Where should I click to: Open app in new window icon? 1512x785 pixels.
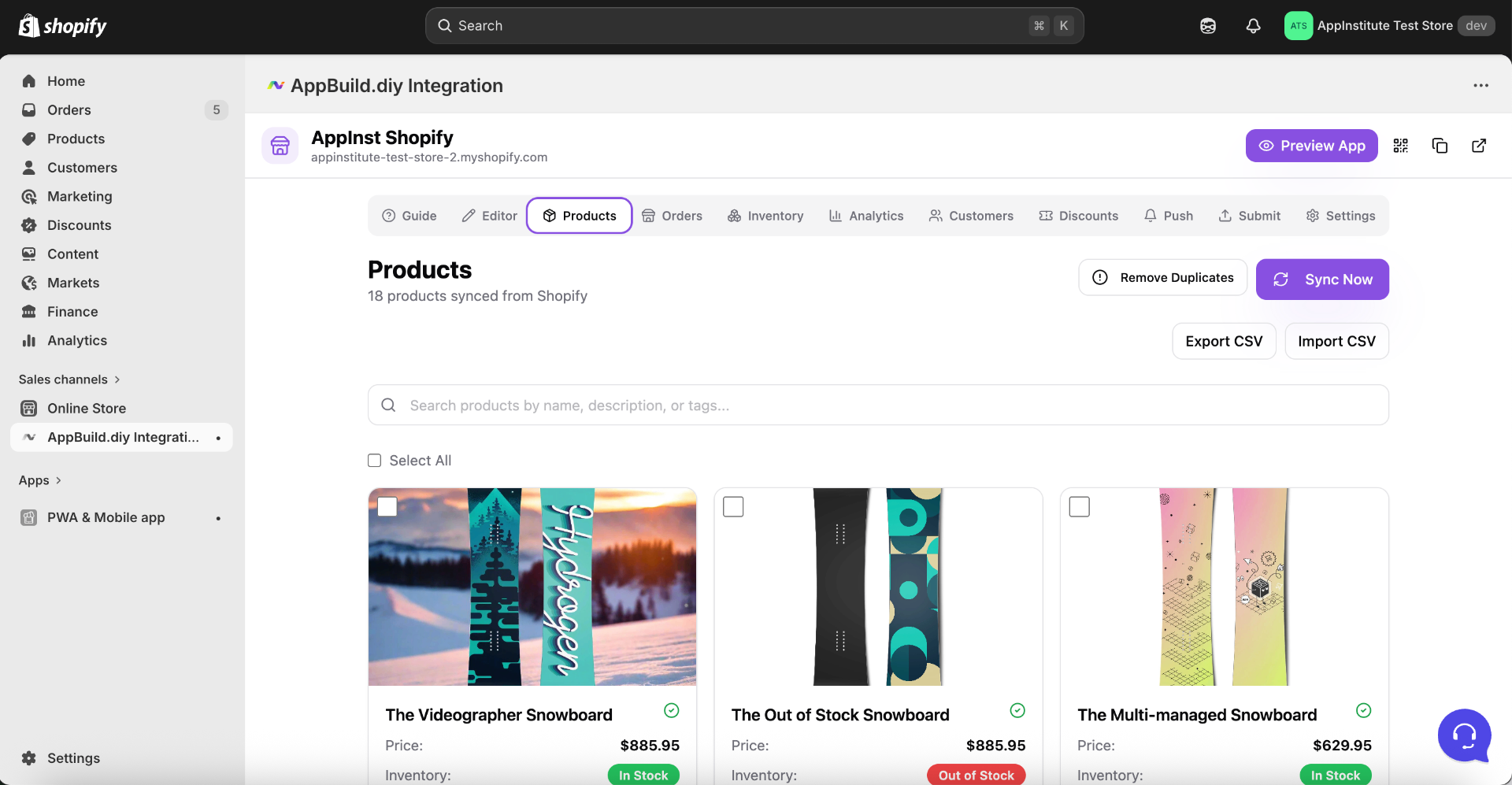(1479, 146)
